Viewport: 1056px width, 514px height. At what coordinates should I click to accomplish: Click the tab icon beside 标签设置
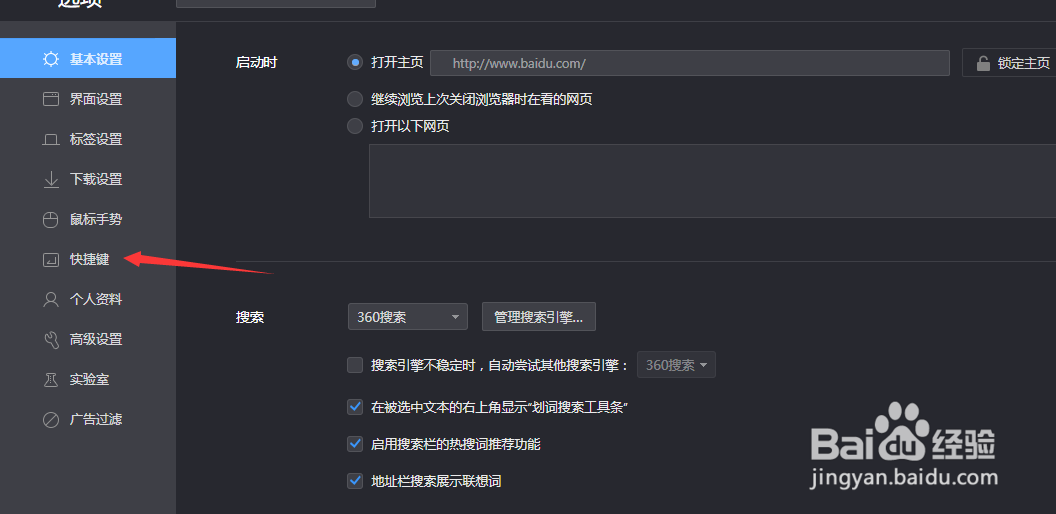point(51,140)
